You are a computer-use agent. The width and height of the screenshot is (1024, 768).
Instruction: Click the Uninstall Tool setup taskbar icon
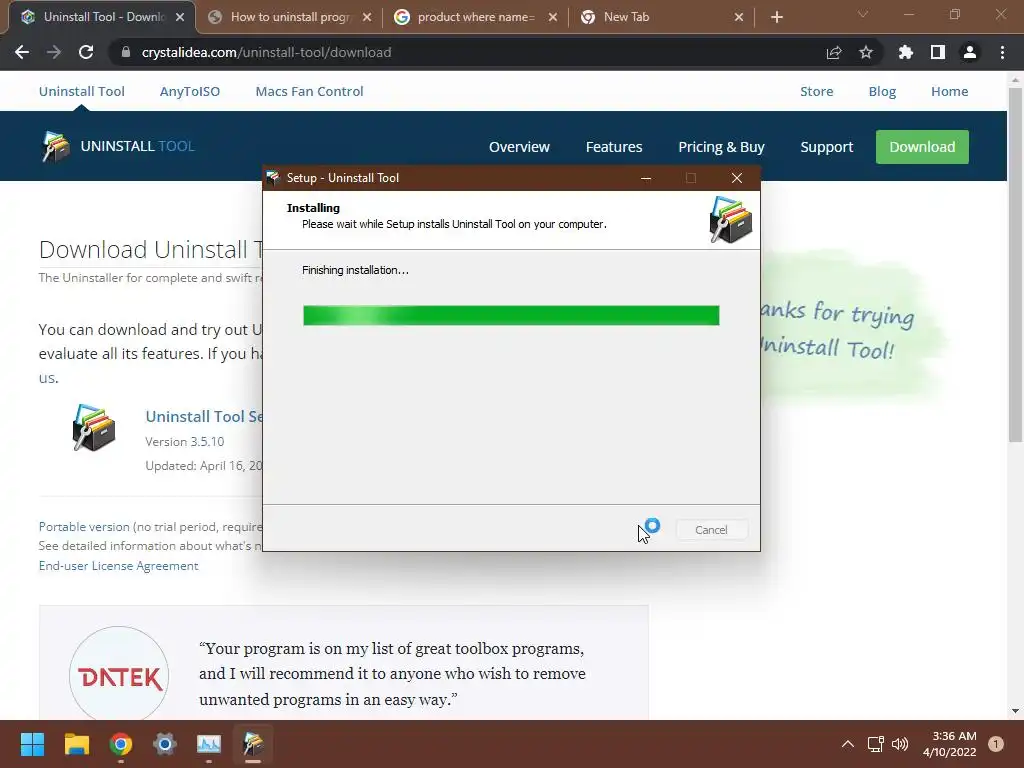tap(253, 744)
